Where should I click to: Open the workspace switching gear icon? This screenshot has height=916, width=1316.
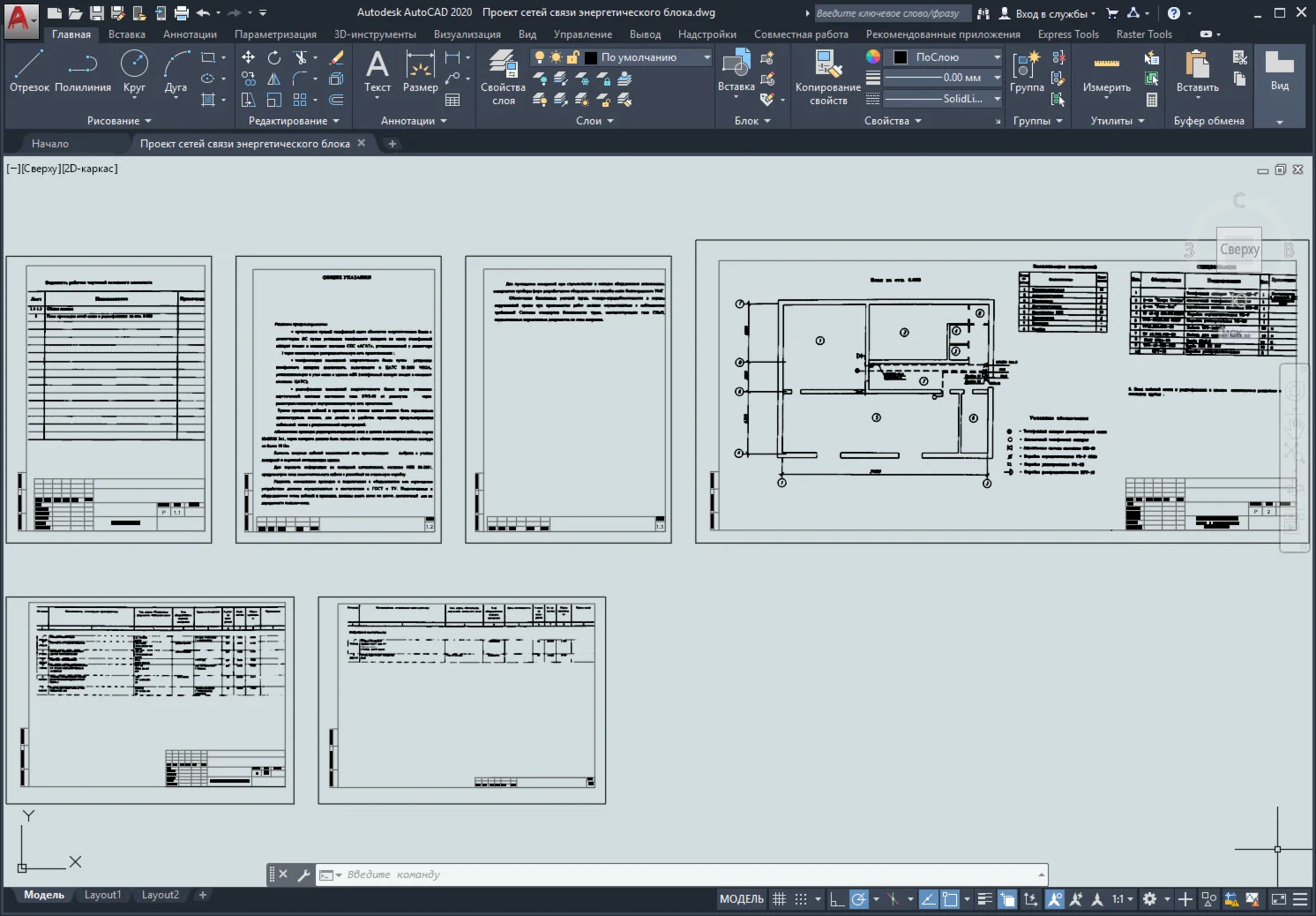click(x=1149, y=899)
